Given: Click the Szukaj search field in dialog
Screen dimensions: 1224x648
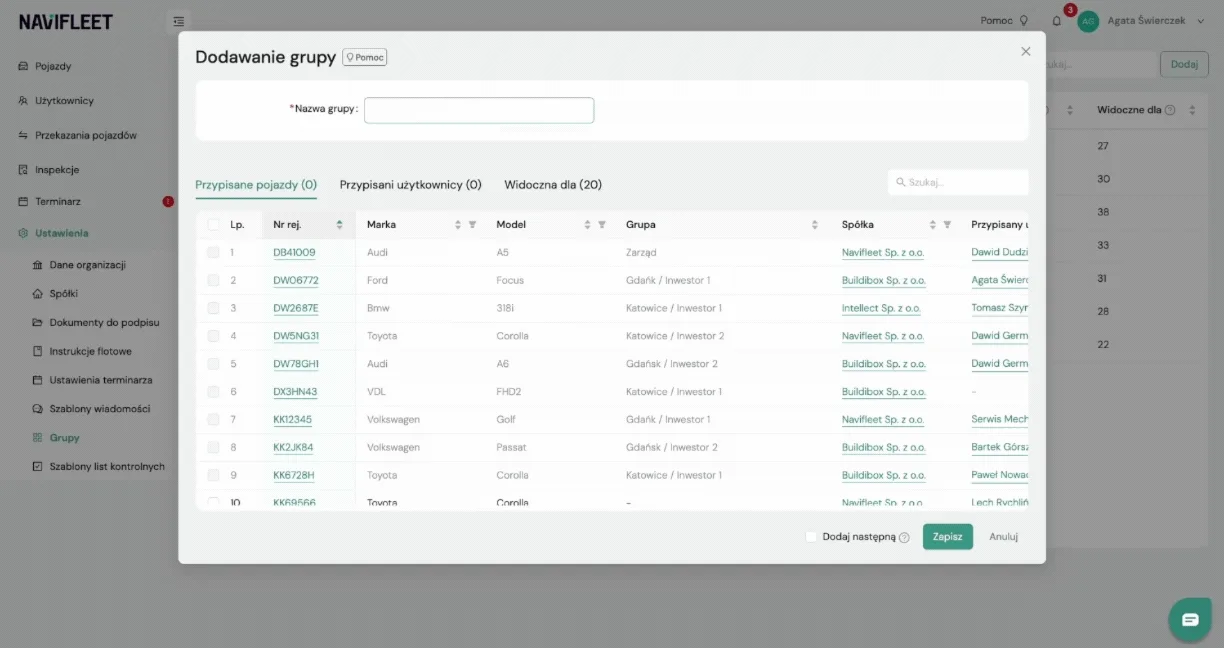Looking at the screenshot, I should tap(958, 183).
